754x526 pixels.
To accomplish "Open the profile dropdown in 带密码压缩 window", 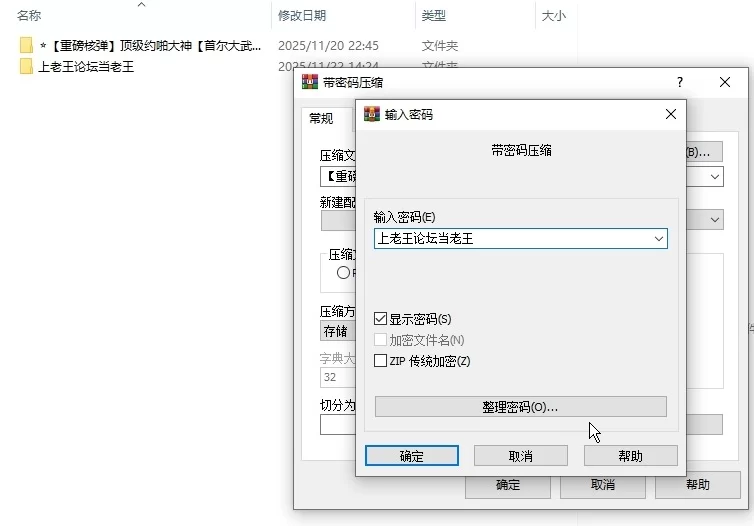I will tap(715, 220).
